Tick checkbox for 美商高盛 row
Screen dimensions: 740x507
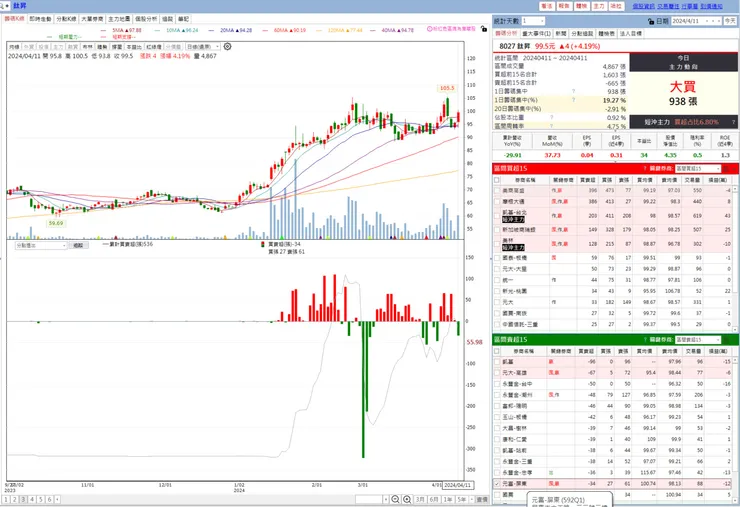pos(496,191)
